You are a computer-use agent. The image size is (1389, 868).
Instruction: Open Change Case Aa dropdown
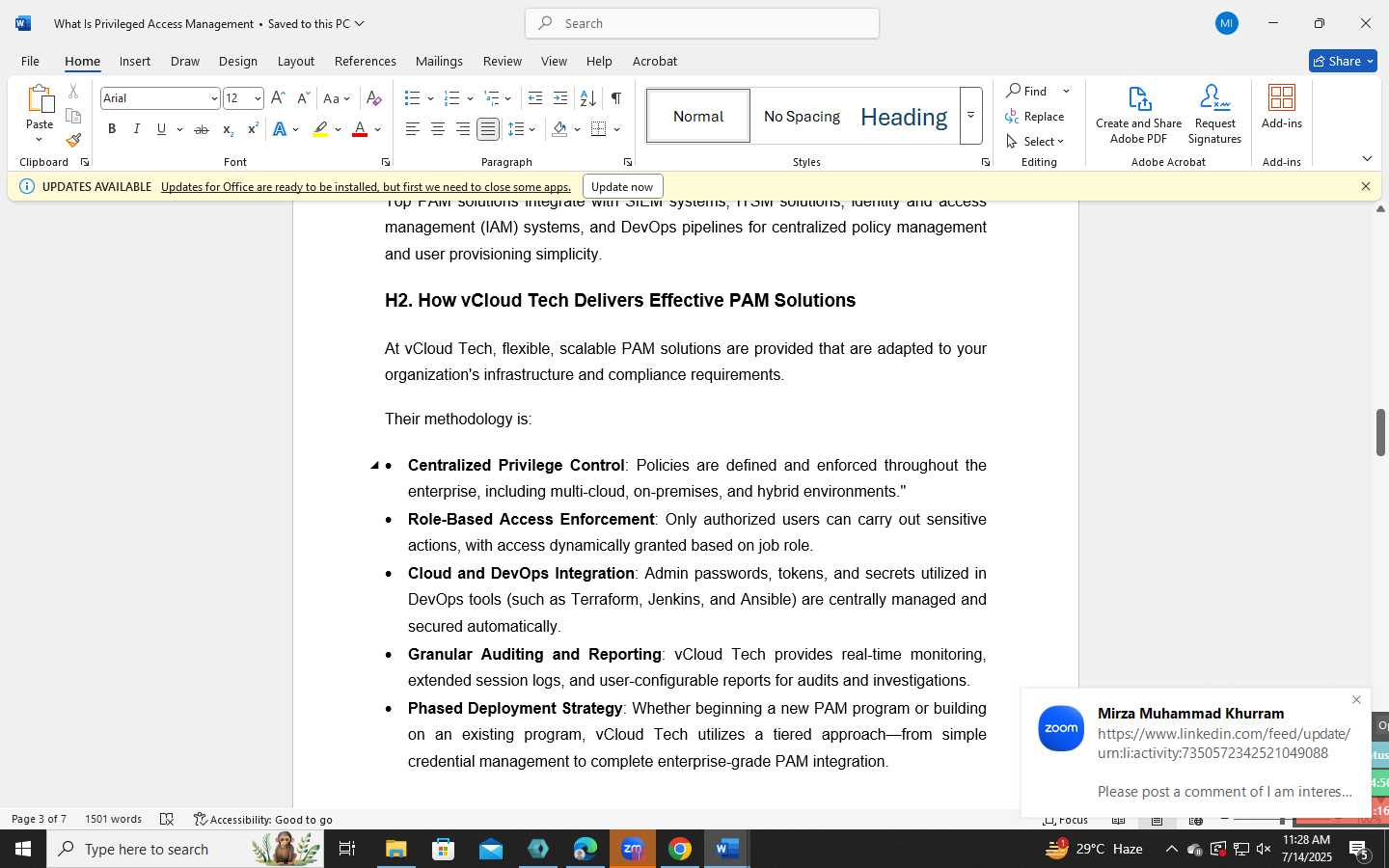[x=337, y=98]
